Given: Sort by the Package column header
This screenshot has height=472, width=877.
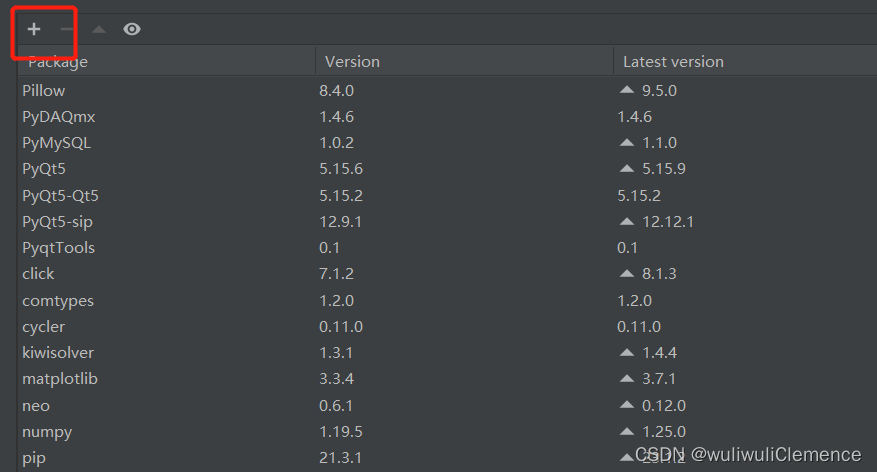Looking at the screenshot, I should coord(166,62).
